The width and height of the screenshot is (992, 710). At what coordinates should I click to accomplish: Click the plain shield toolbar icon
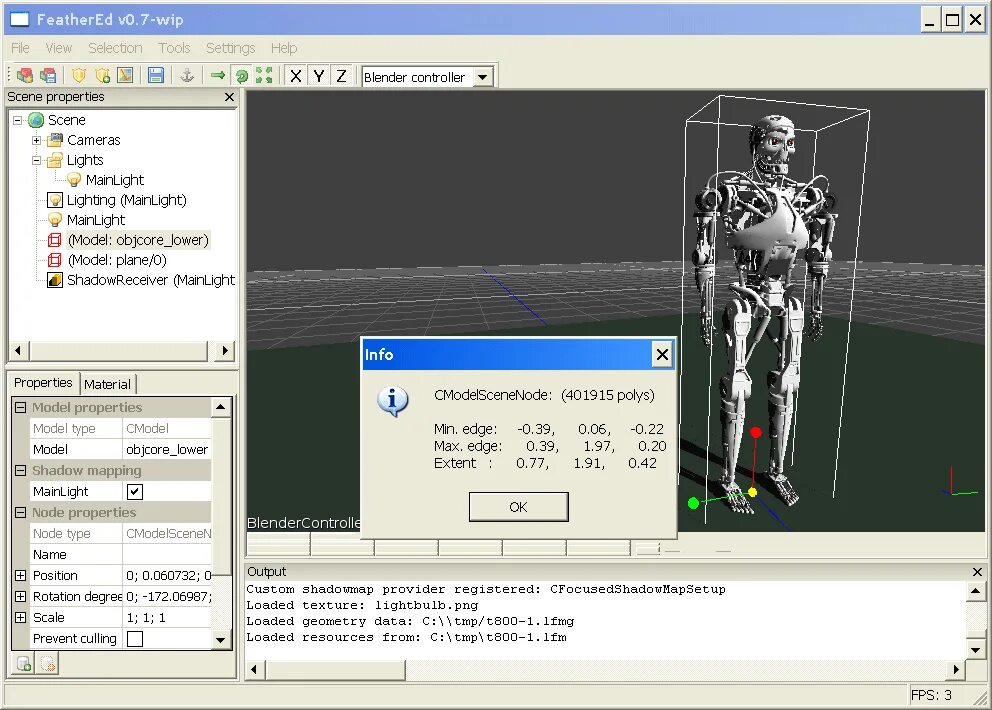(x=79, y=76)
